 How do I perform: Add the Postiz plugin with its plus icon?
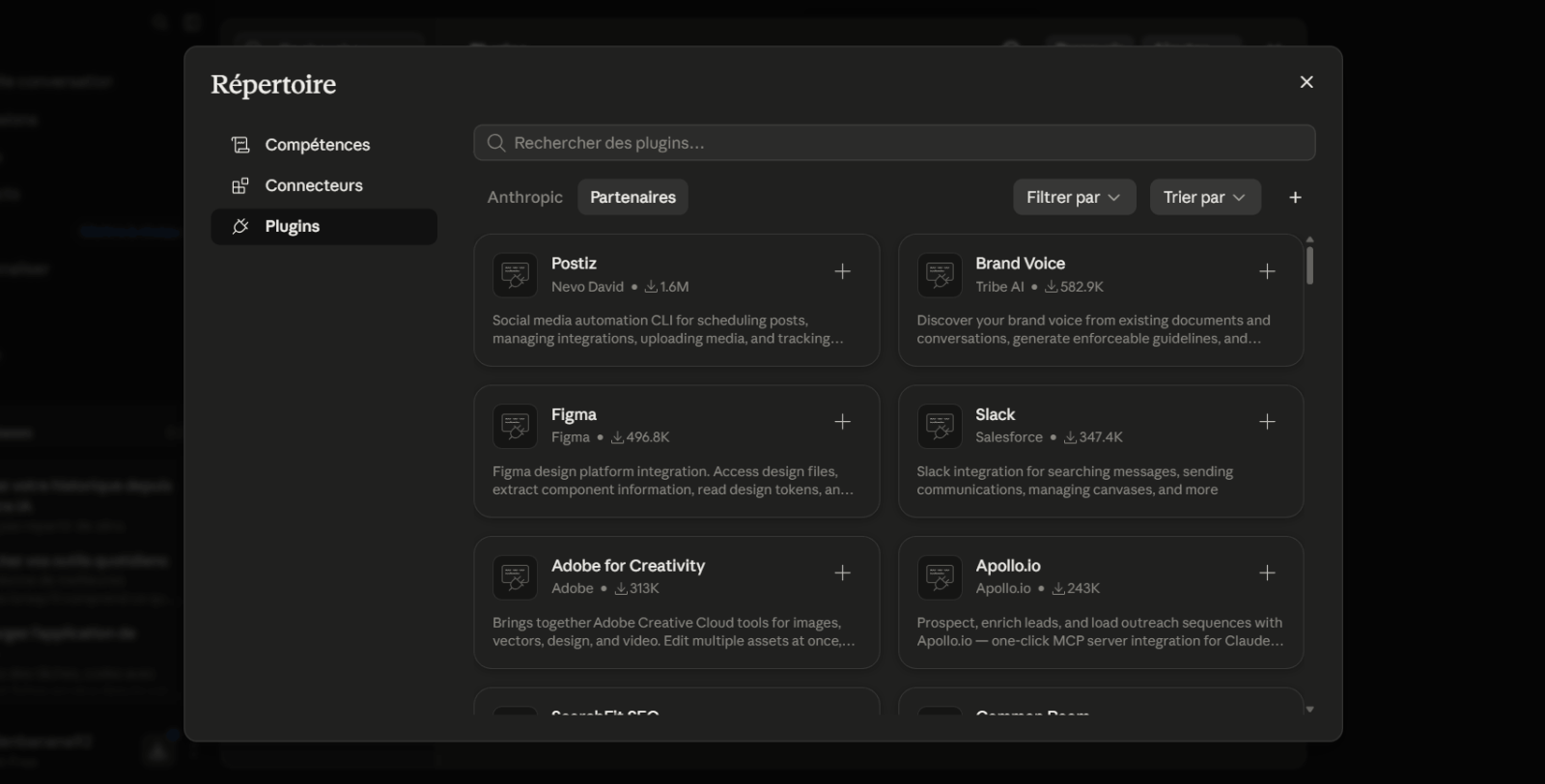point(842,271)
